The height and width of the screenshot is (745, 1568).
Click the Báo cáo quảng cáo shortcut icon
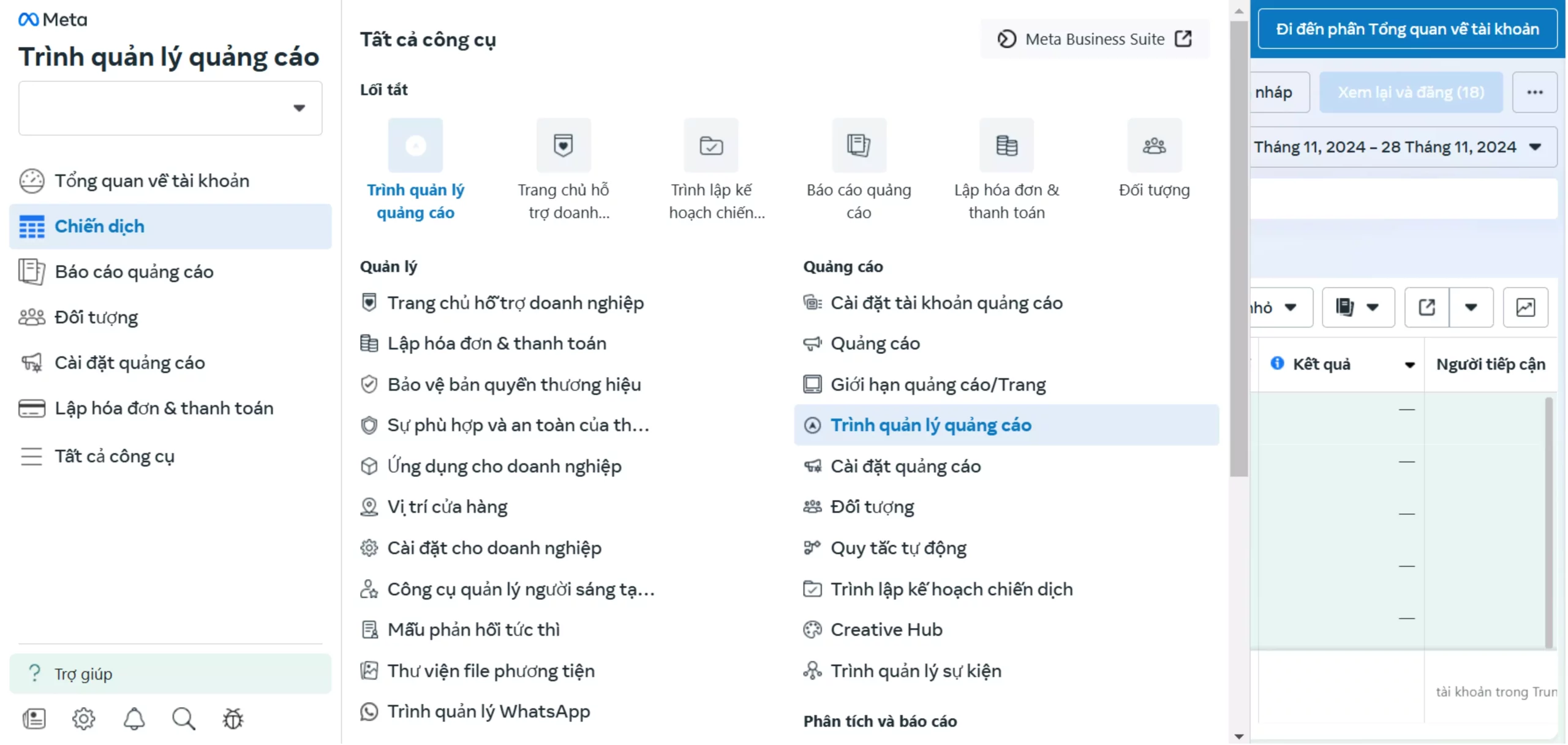[x=858, y=146]
